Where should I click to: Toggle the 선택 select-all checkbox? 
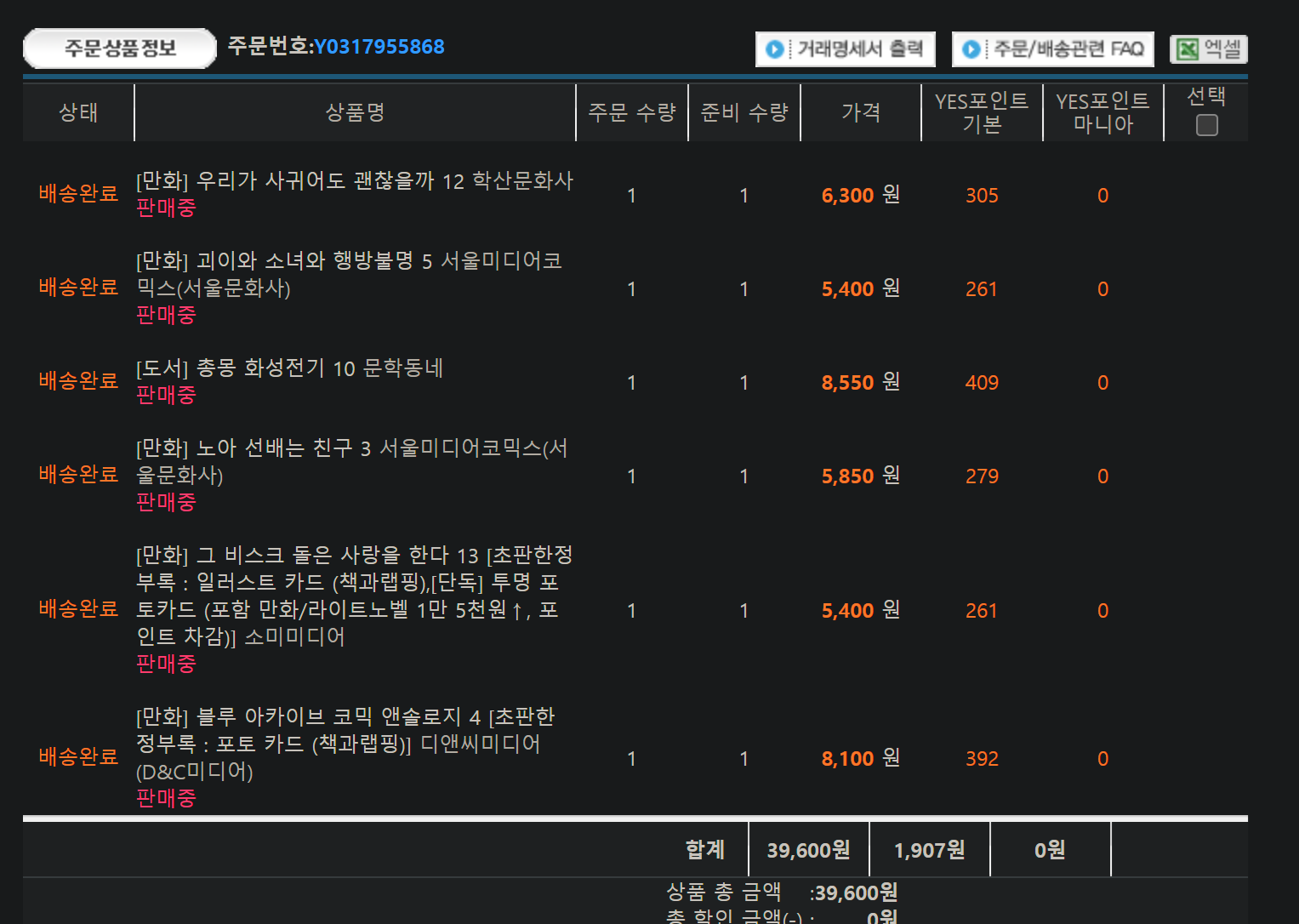coord(1206,125)
